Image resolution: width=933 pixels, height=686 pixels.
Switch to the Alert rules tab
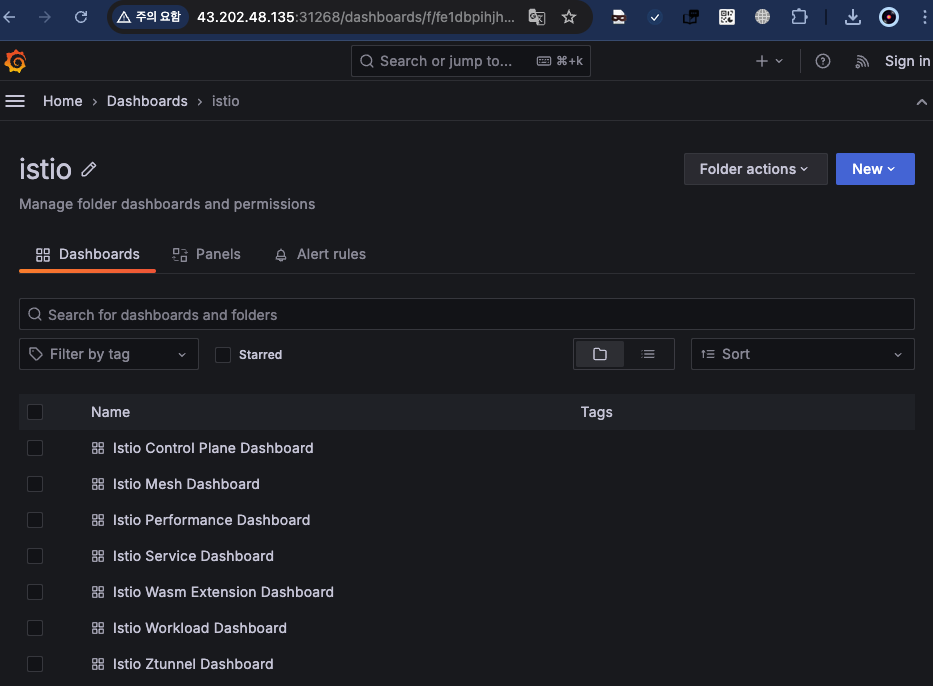[x=320, y=255]
